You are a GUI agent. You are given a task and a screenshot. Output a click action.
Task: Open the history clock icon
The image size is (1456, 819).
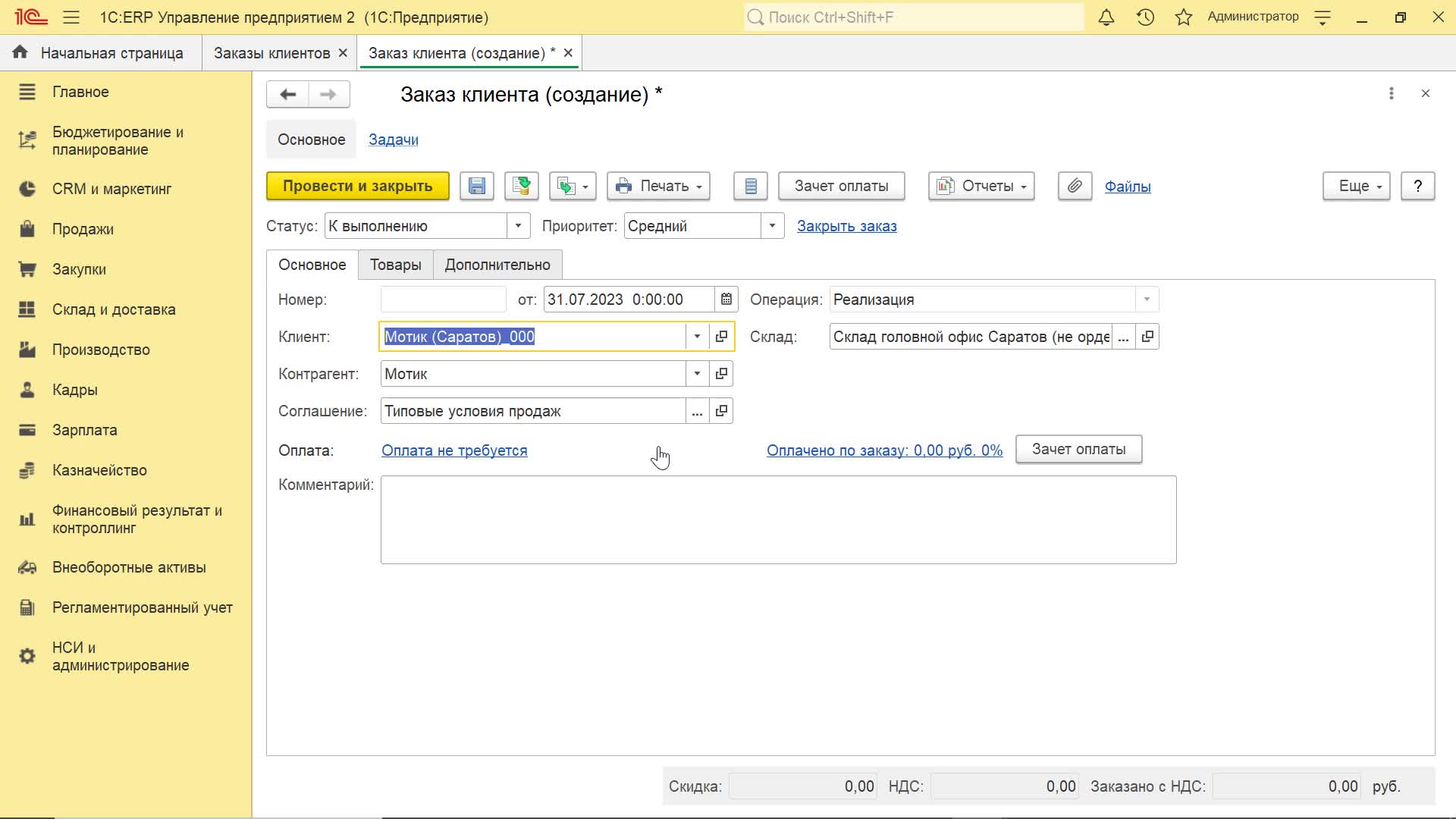[x=1145, y=17]
